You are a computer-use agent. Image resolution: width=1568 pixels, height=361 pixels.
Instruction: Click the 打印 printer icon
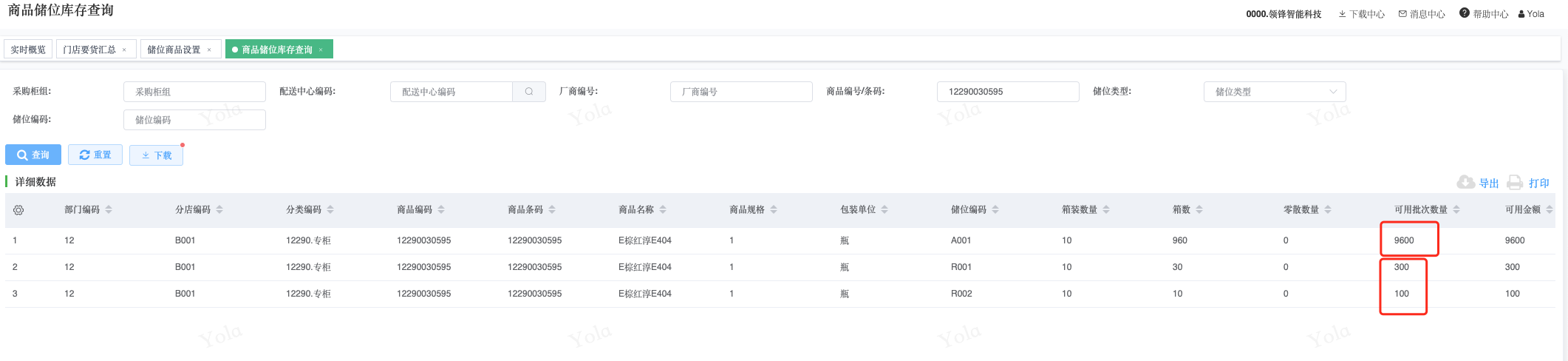(1515, 183)
